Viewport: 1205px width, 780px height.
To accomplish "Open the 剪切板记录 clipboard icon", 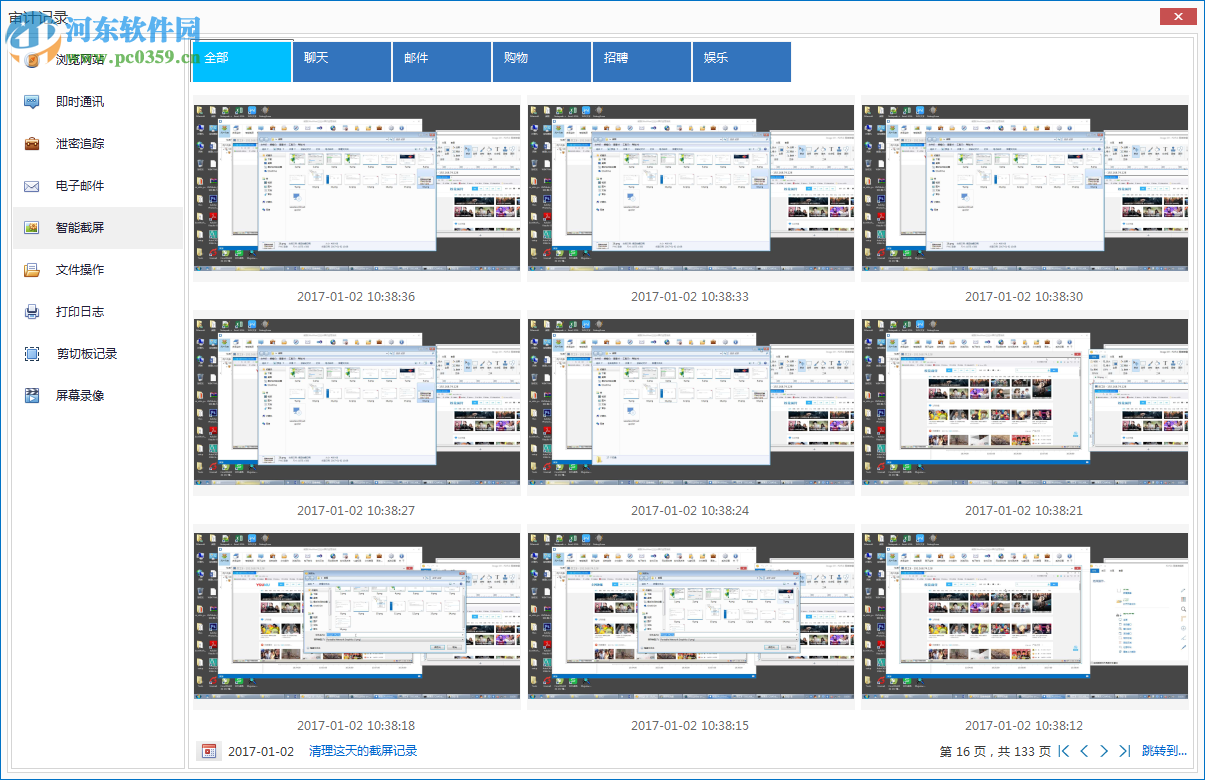I will tap(32, 354).
